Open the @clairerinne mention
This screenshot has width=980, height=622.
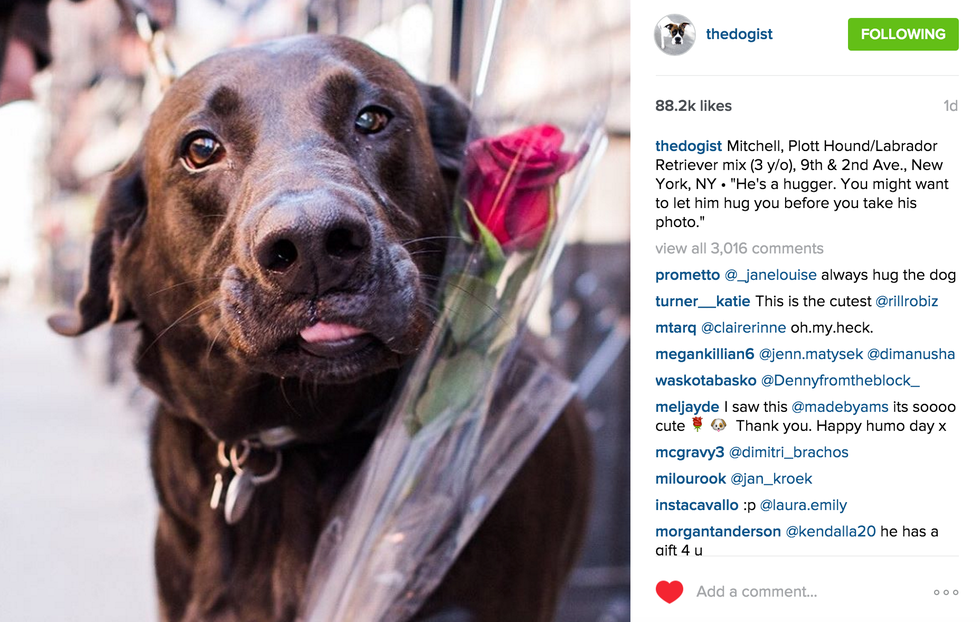pyautogui.click(x=743, y=328)
